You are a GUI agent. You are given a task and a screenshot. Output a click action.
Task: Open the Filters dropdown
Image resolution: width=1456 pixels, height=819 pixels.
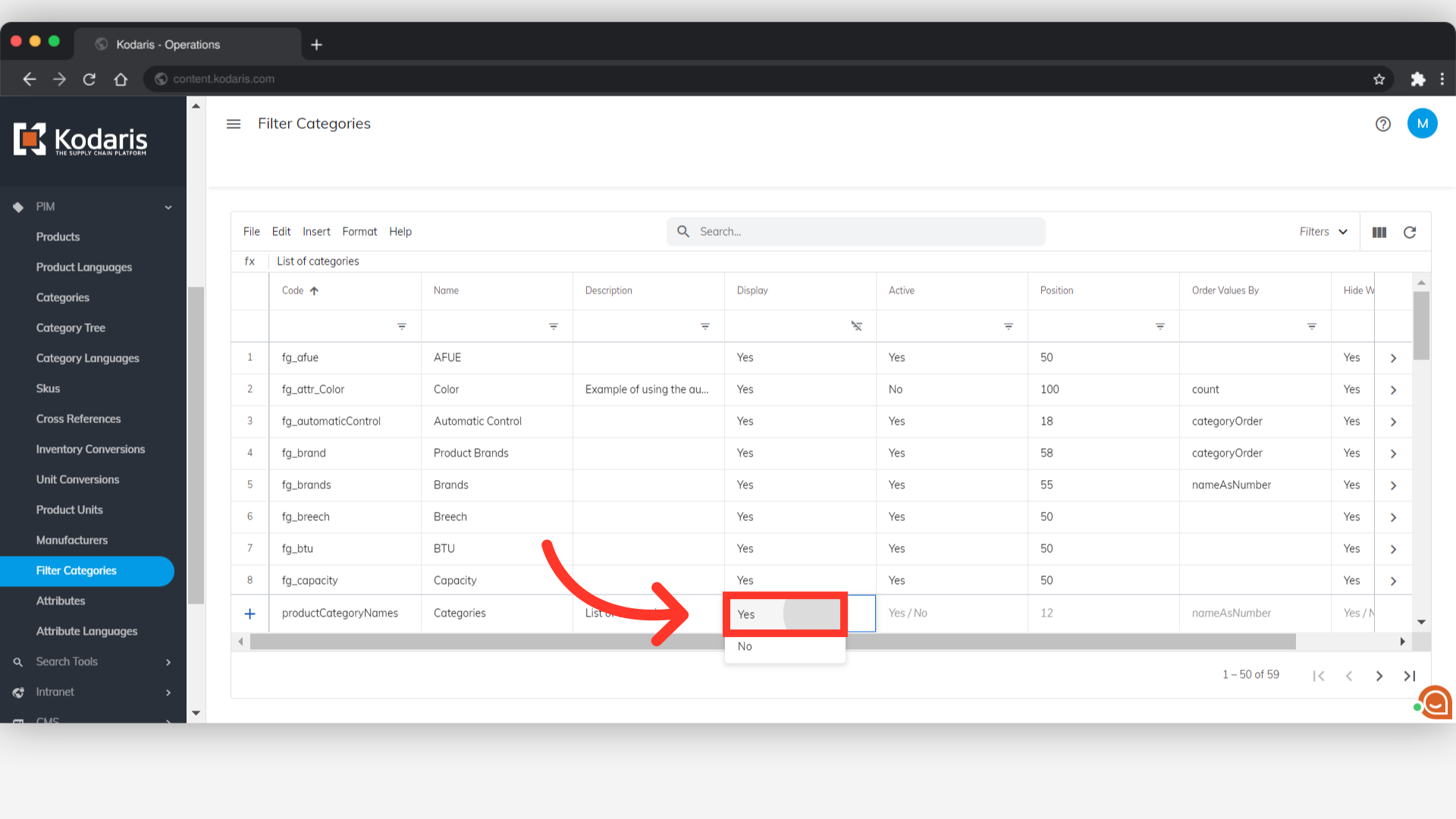[1323, 232]
